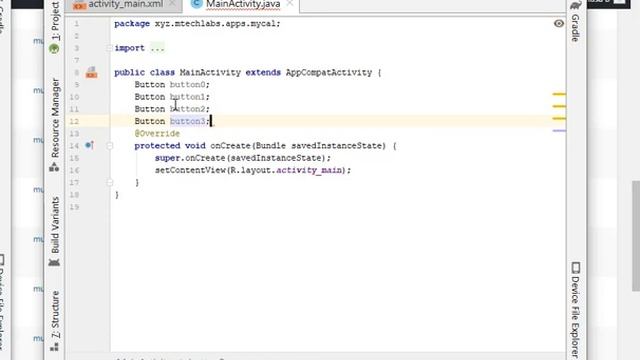The image size is (640, 360).
Task: Click the savedInstanceState parameter in onCreate signature
Action: pos(338,146)
